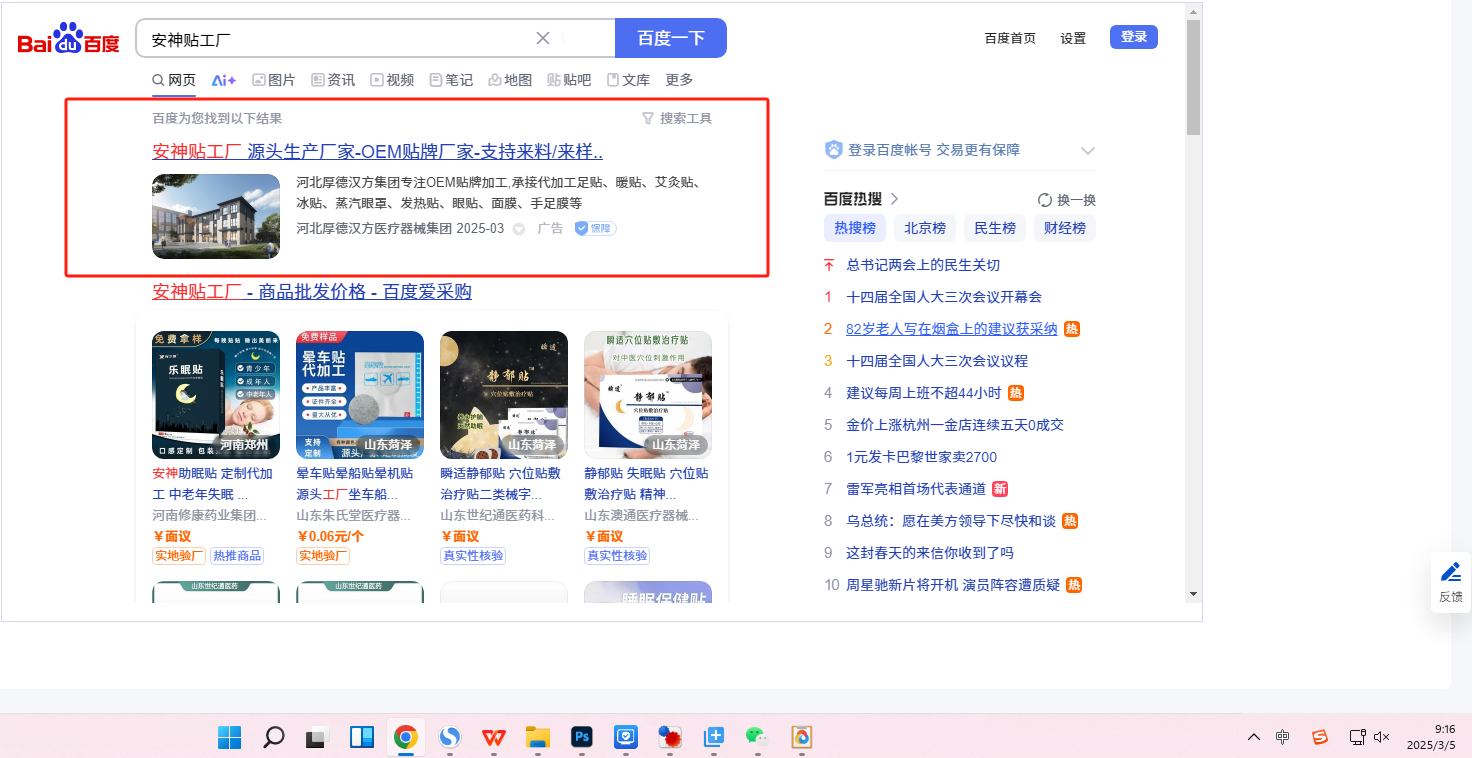The height and width of the screenshot is (758, 1472).
Task: Switch to the 图片 tab
Action: (274, 80)
